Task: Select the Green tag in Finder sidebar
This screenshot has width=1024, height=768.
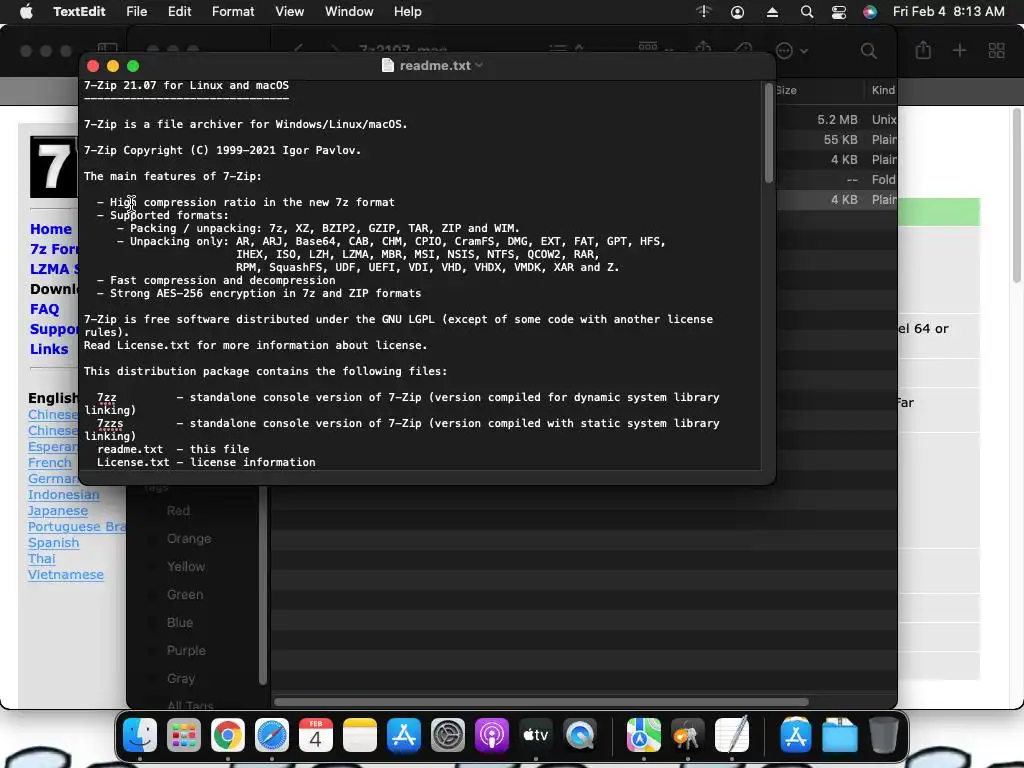Action: click(185, 595)
